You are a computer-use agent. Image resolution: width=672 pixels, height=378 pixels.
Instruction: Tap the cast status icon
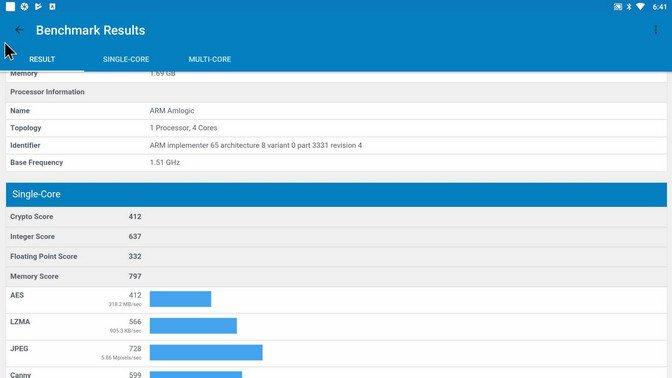(x=618, y=7)
